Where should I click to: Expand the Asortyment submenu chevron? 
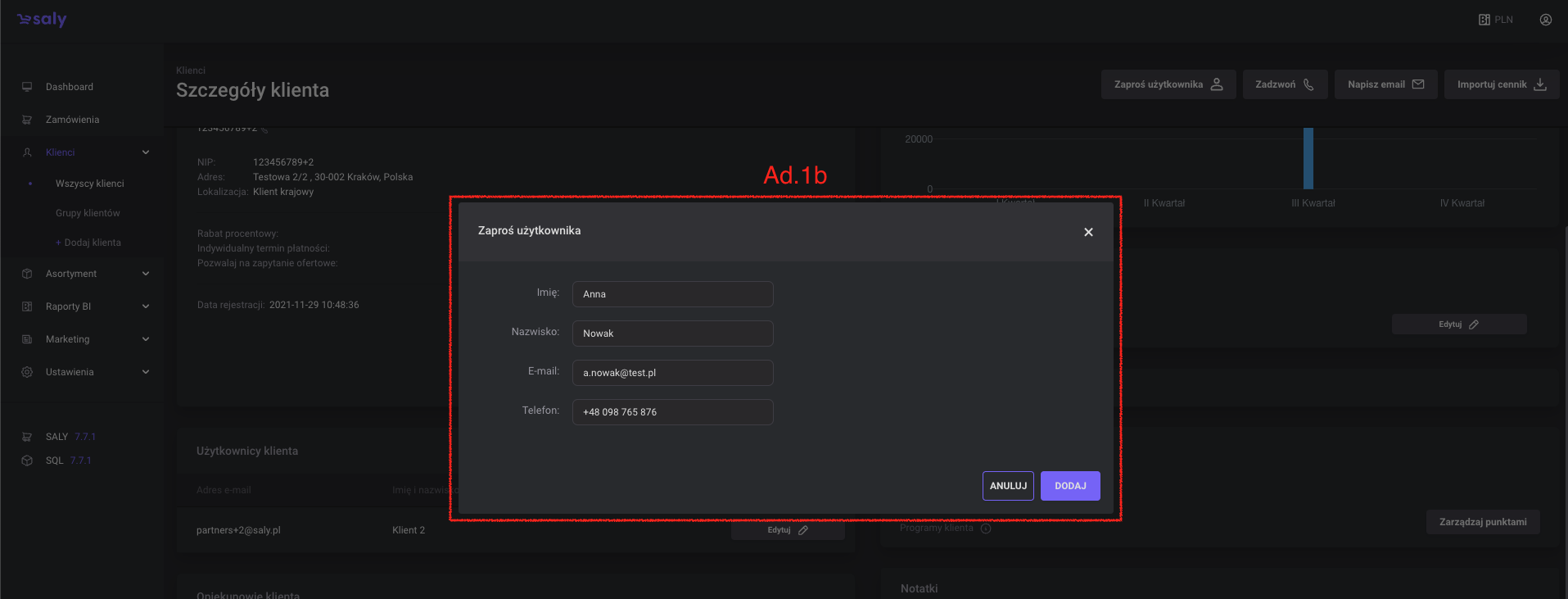pos(146,274)
